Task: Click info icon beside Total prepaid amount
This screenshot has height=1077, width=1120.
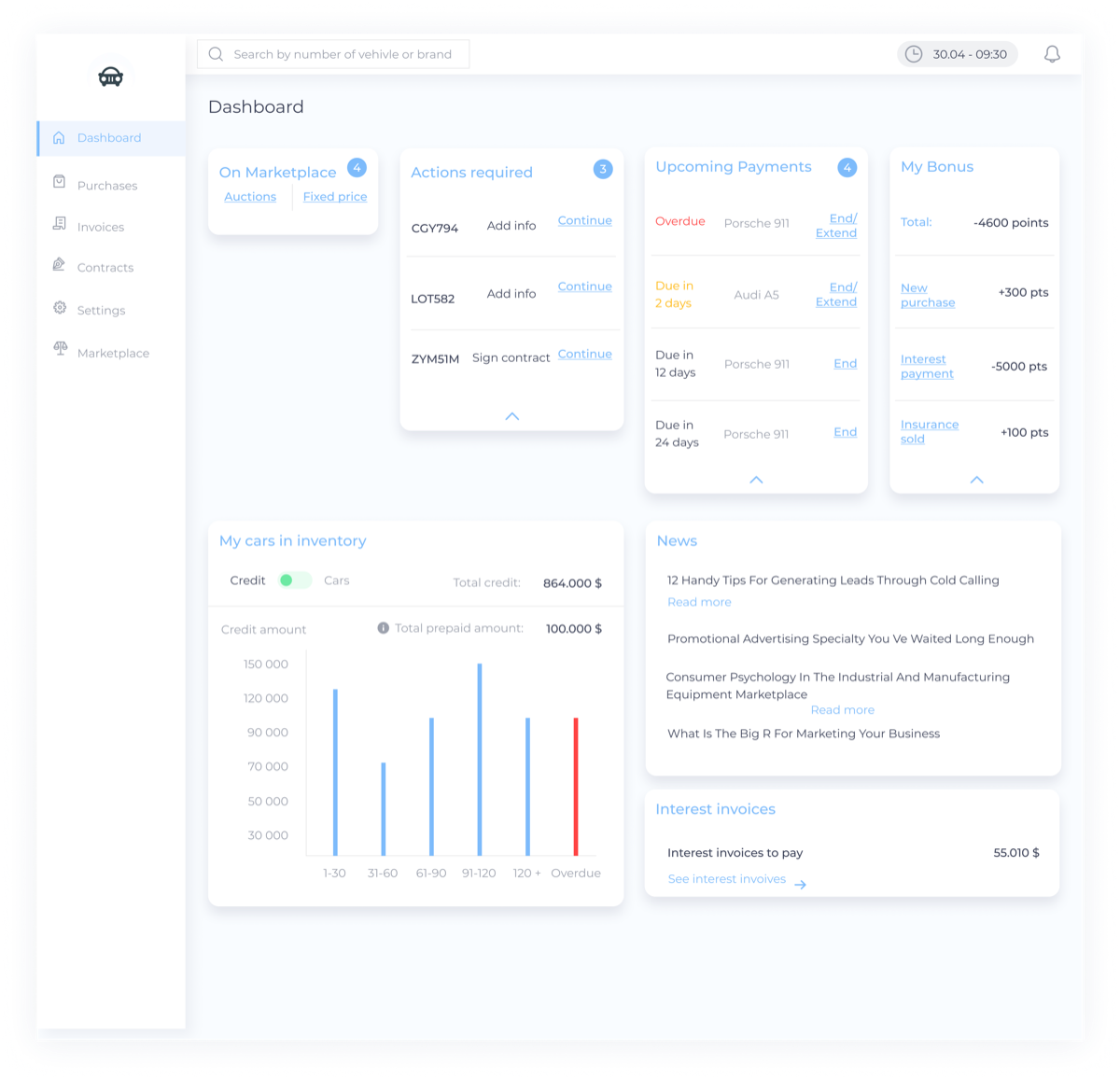Action: click(383, 628)
